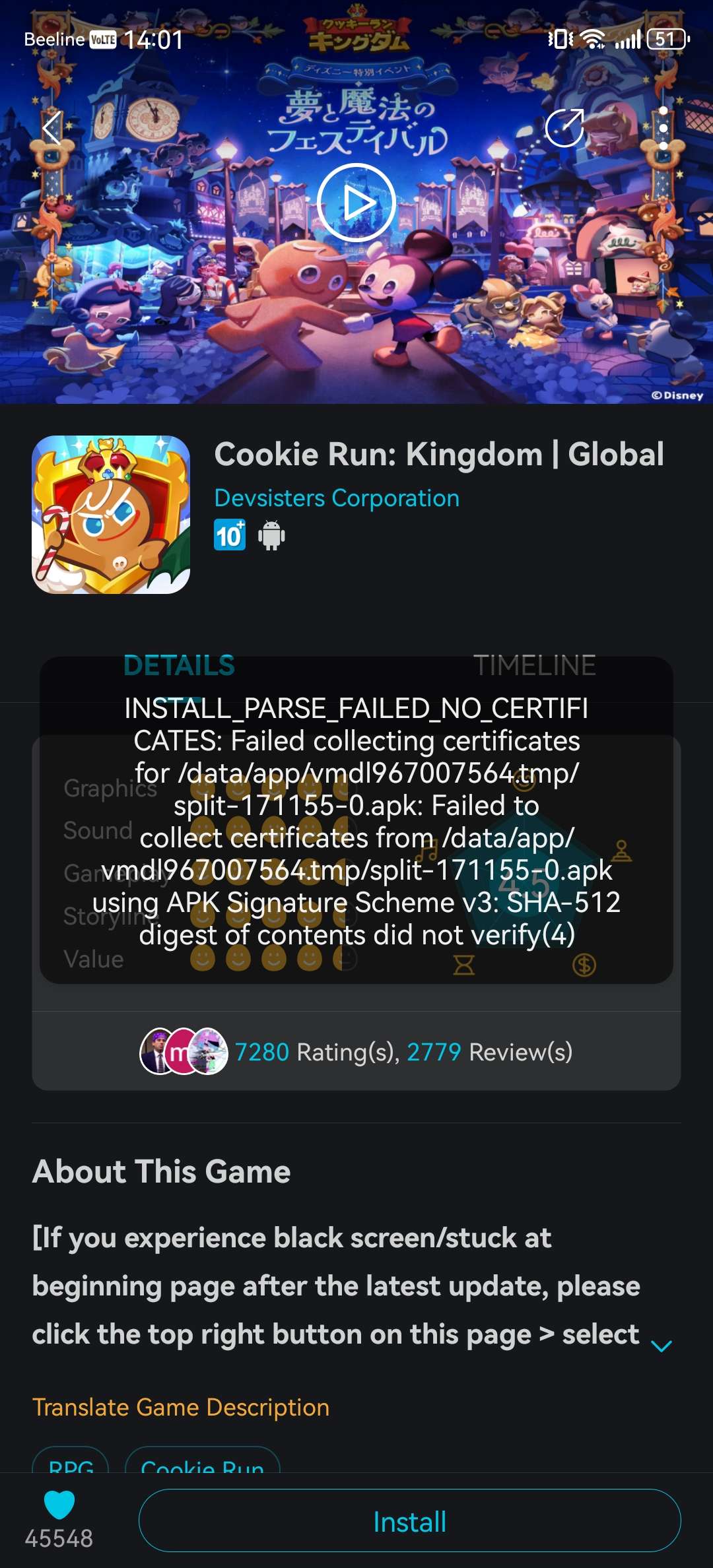Toggle the heart favorite icon
Viewport: 713px width, 1568px height.
(x=59, y=1505)
